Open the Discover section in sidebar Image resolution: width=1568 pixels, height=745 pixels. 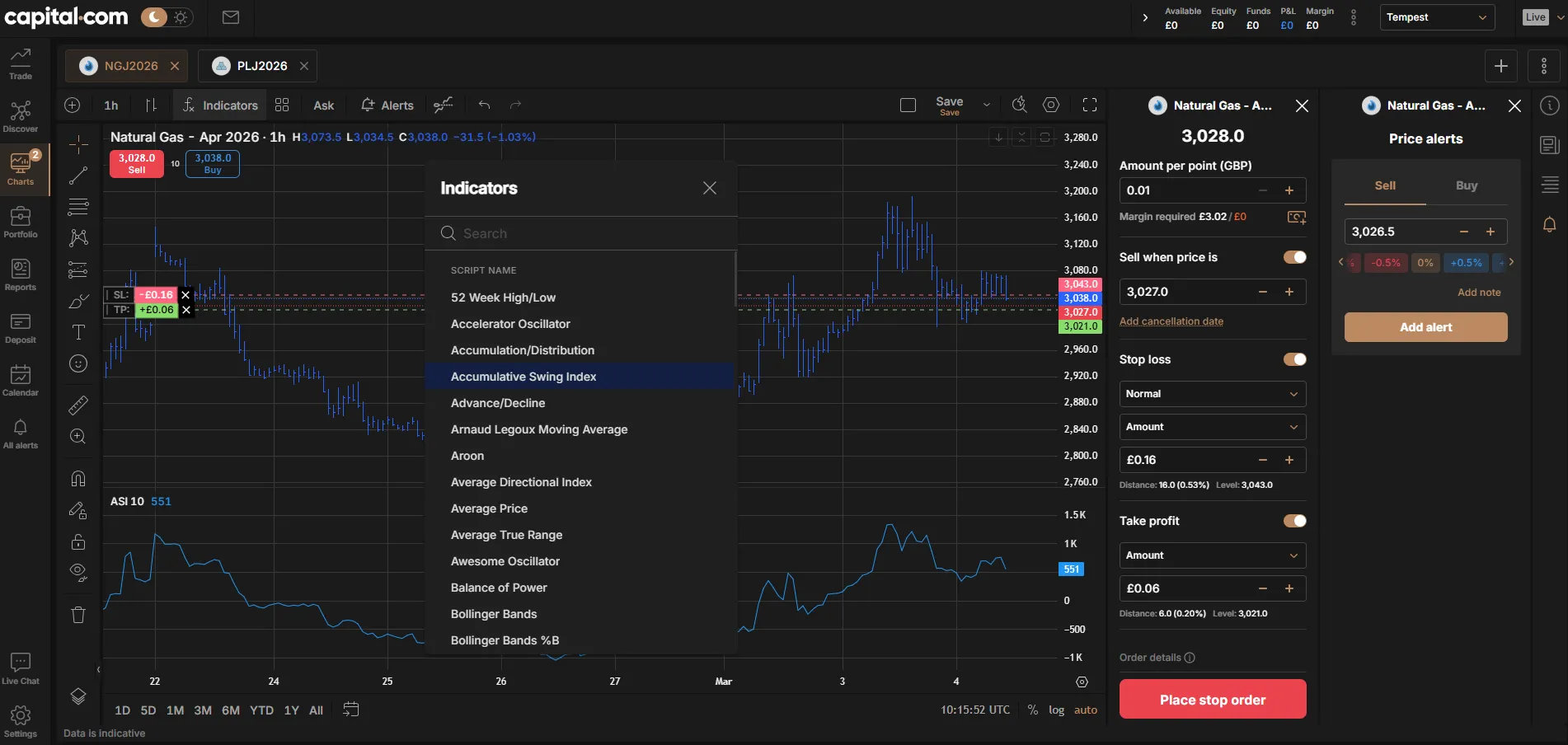[21, 116]
